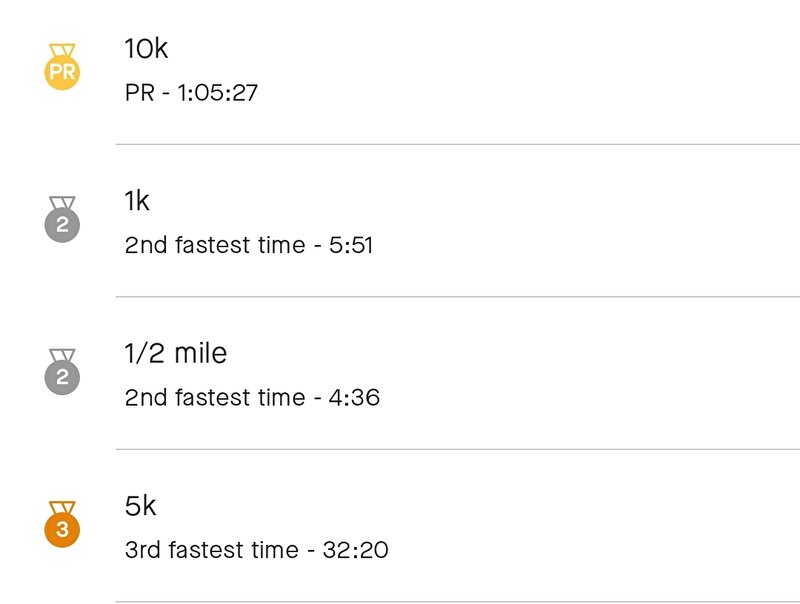Click the ribbon atop the gold PR medal
This screenshot has width=800, height=604.
click(x=62, y=50)
